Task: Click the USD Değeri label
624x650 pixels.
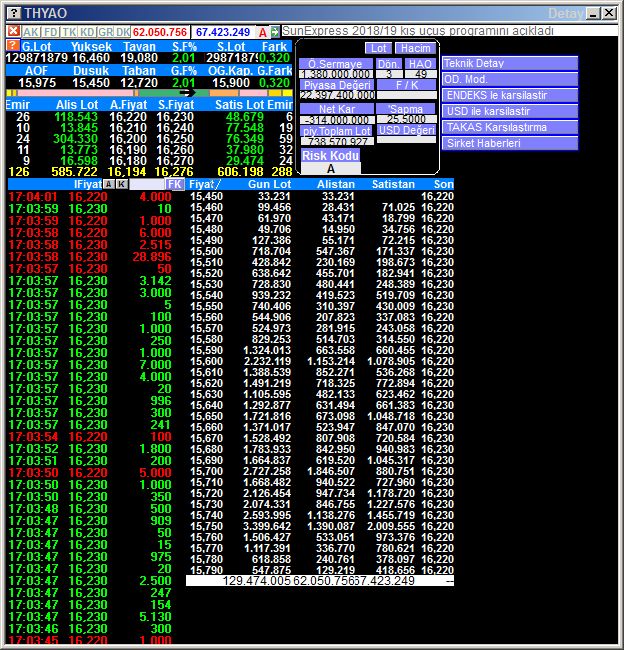Action: coord(406,130)
